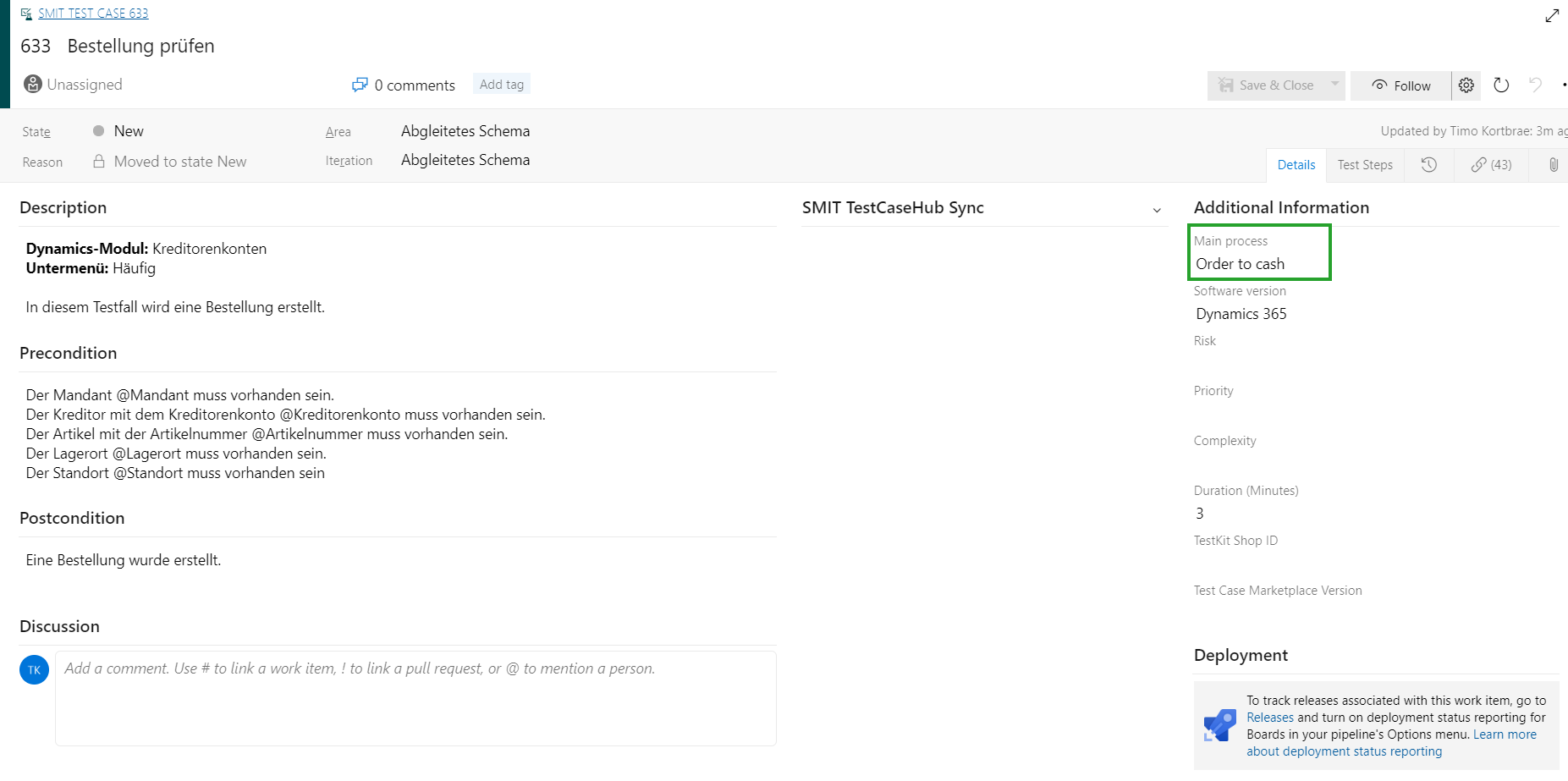The image size is (1568, 781).
Task: Open the Area field Abgleitetes Schema
Action: (x=465, y=131)
